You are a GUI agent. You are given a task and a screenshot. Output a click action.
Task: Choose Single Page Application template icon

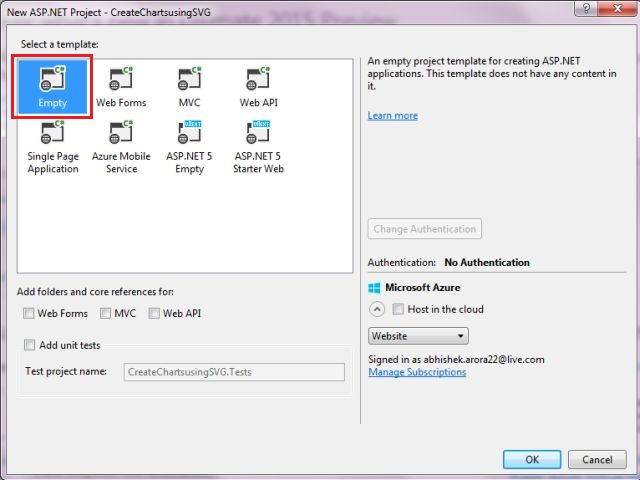(x=52, y=132)
